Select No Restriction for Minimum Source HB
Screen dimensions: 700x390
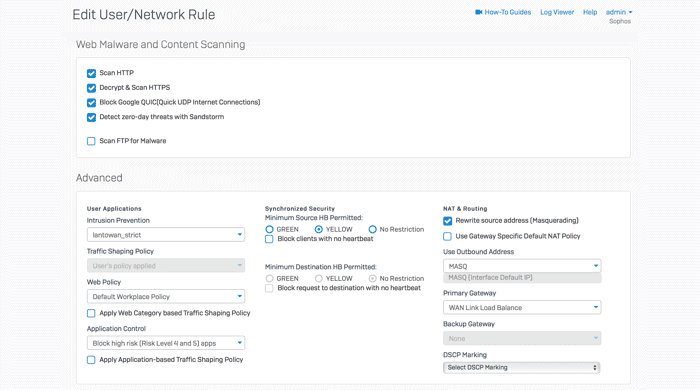click(x=372, y=229)
